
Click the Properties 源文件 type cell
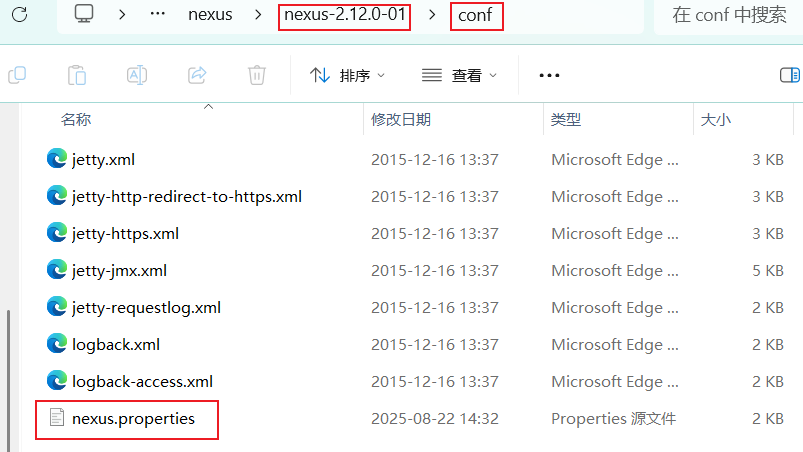pyautogui.click(x=614, y=419)
